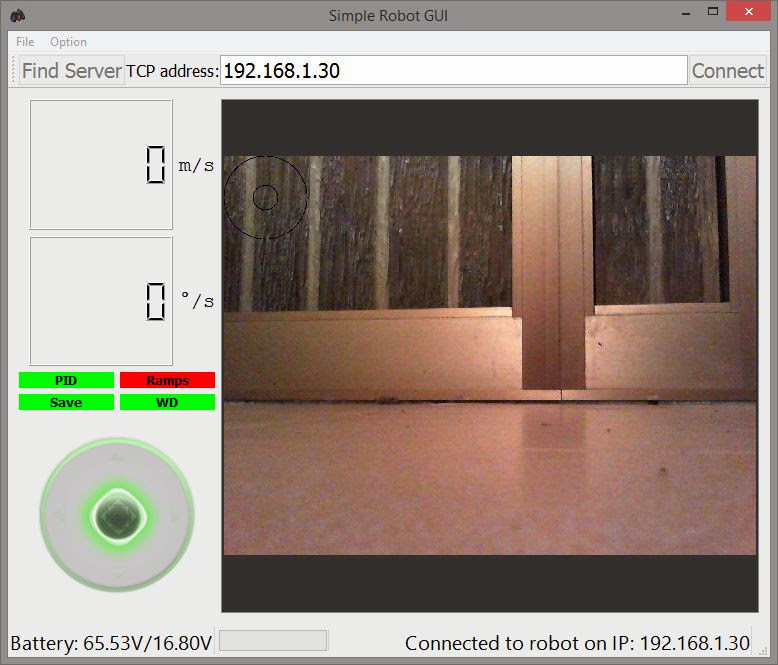778x665 pixels.
Task: Toggle the green WD indicator
Action: pos(167,402)
